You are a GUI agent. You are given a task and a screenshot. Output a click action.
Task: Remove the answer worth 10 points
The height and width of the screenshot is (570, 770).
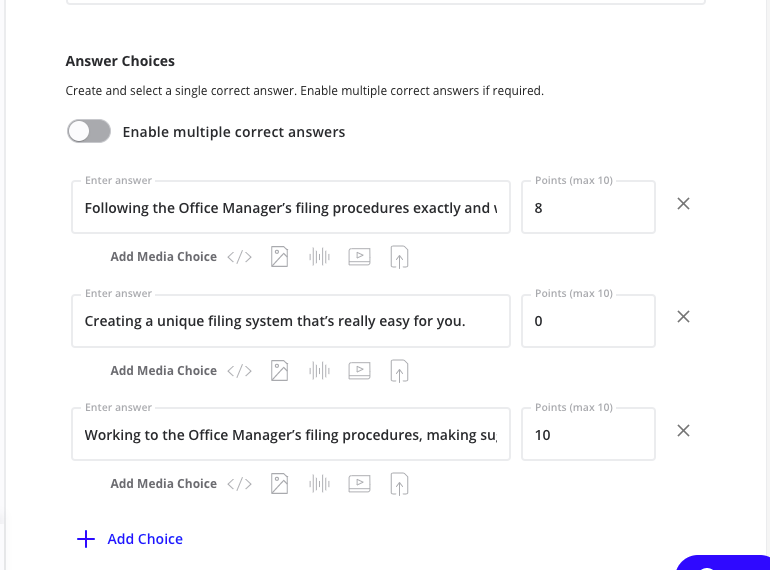684,431
